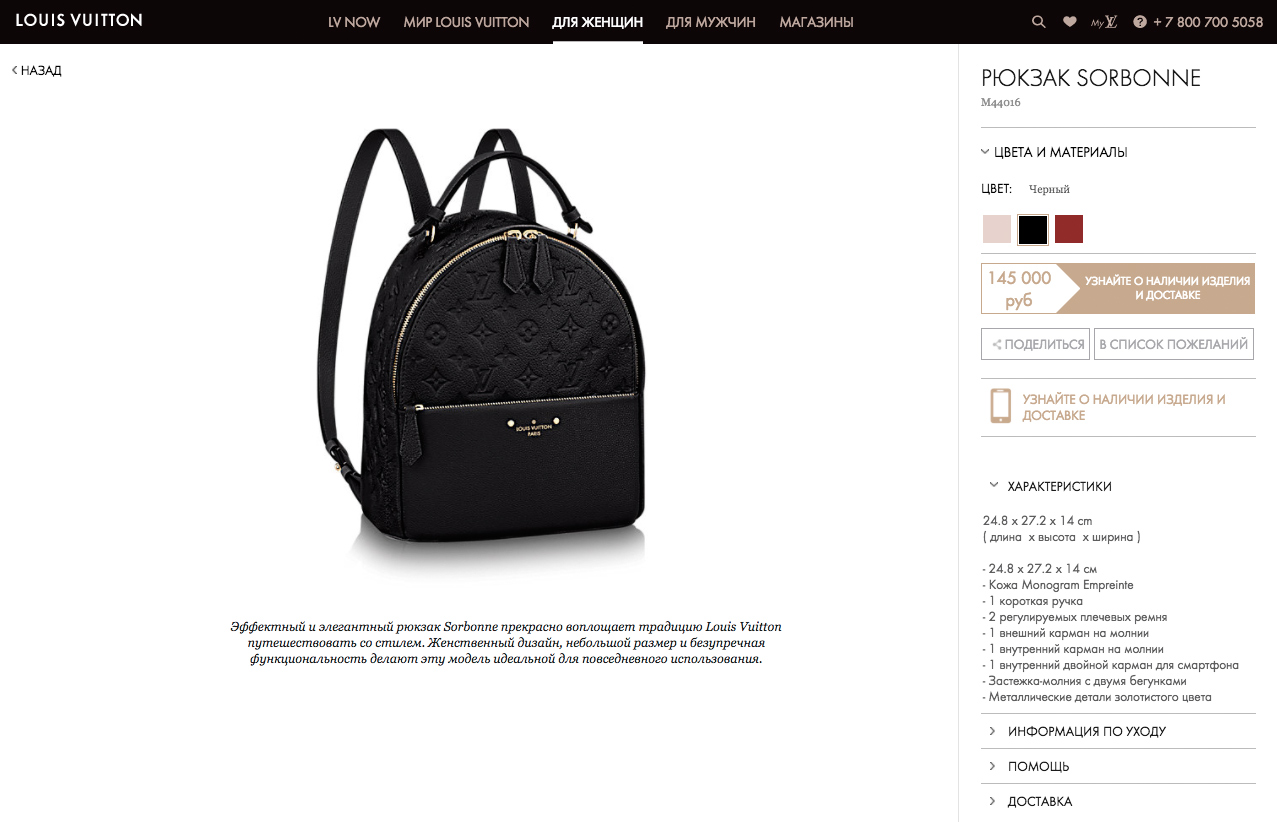Go to Louis Vuitton logo home

tap(79, 20)
